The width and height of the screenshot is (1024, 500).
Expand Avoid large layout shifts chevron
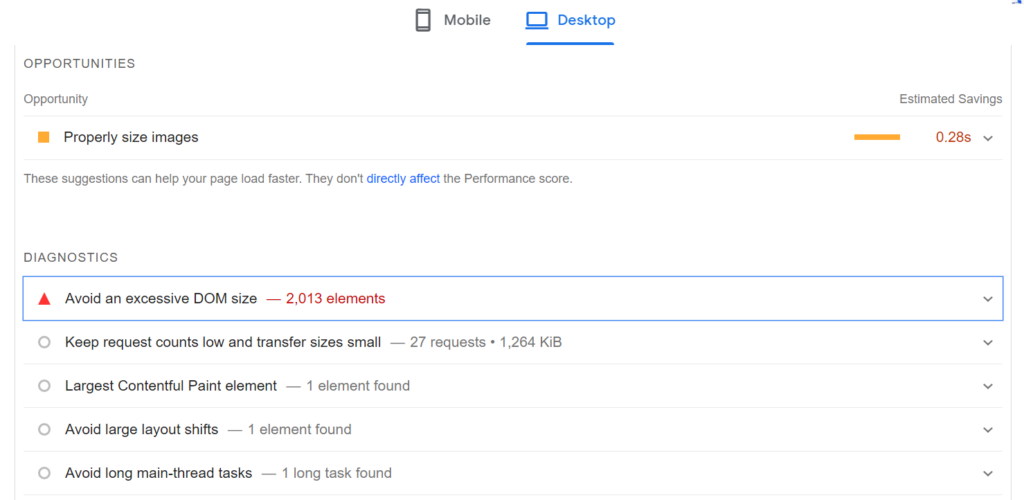987,430
